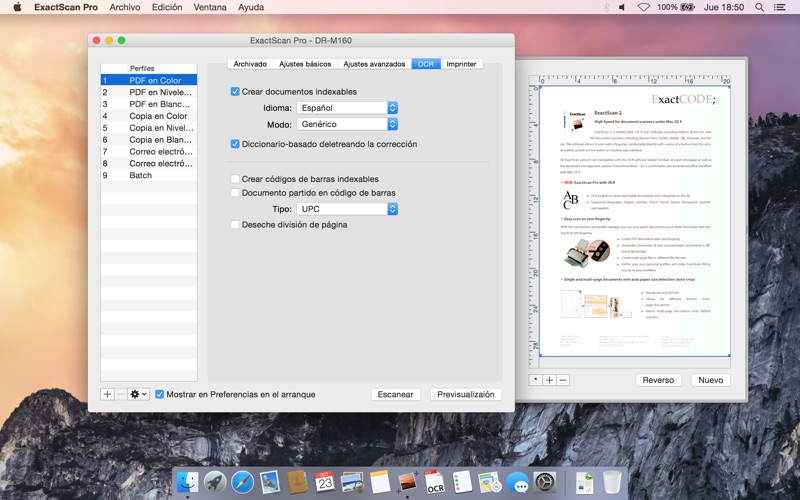Open the Edición menu
Viewport: 800px width, 500px height.
coord(167,7)
